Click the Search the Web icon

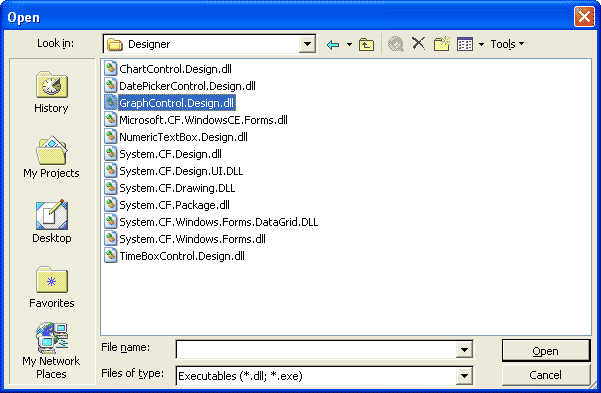click(x=396, y=44)
